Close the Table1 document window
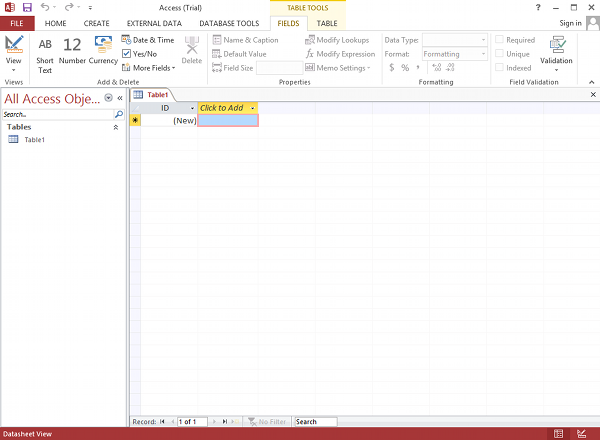This screenshot has width=600, height=440. pyautogui.click(x=593, y=94)
